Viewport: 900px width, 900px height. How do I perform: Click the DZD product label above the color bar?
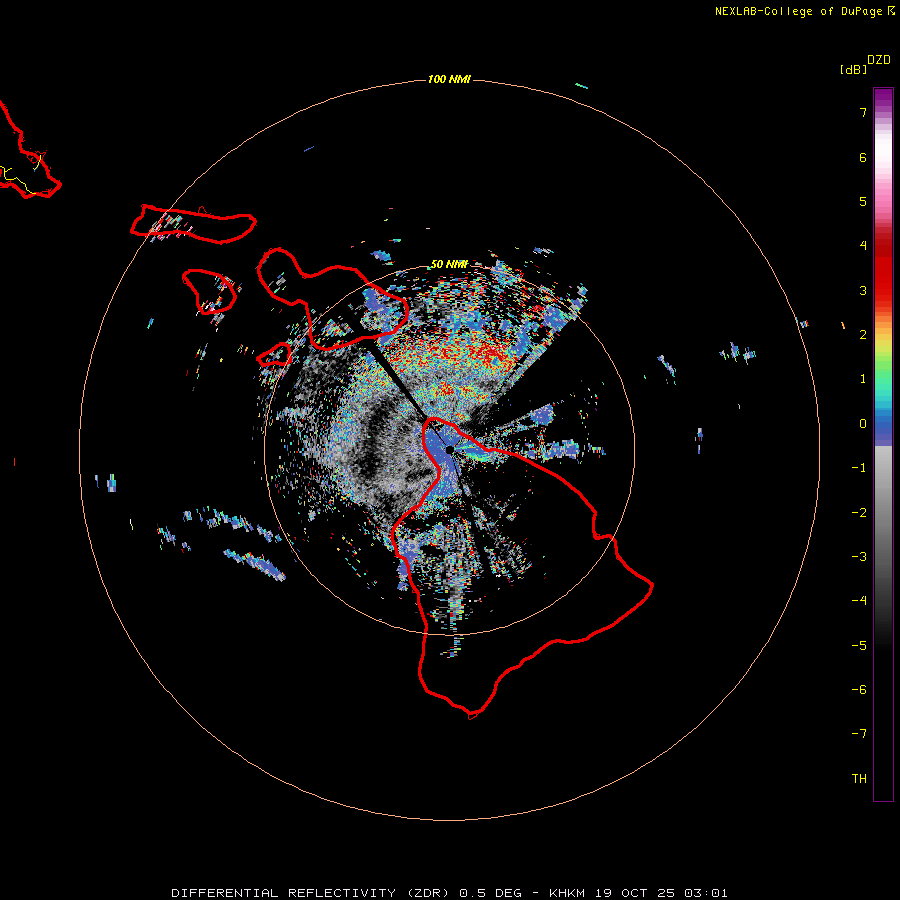tap(879, 60)
